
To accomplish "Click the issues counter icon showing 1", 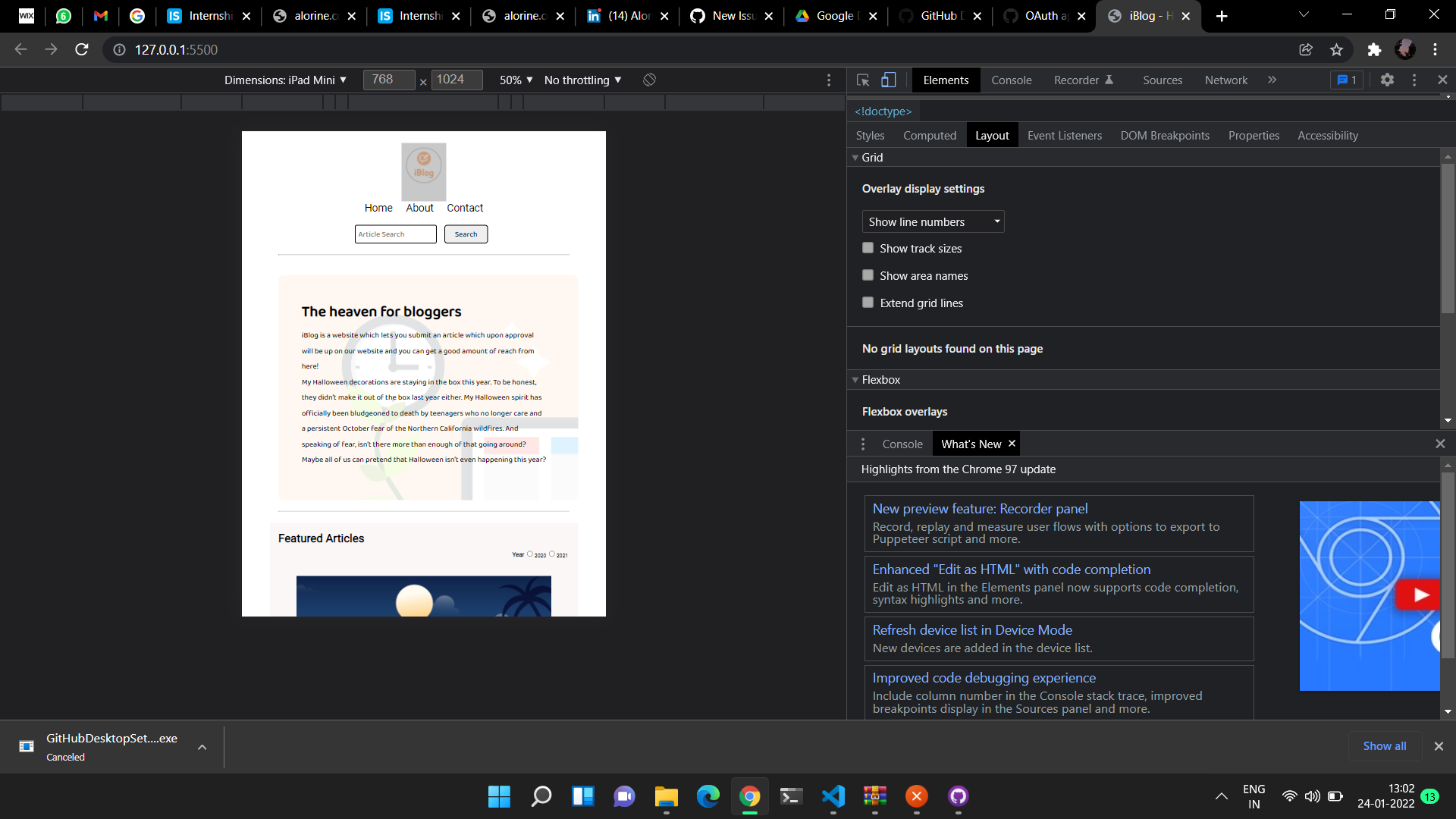I will pos(1347,80).
